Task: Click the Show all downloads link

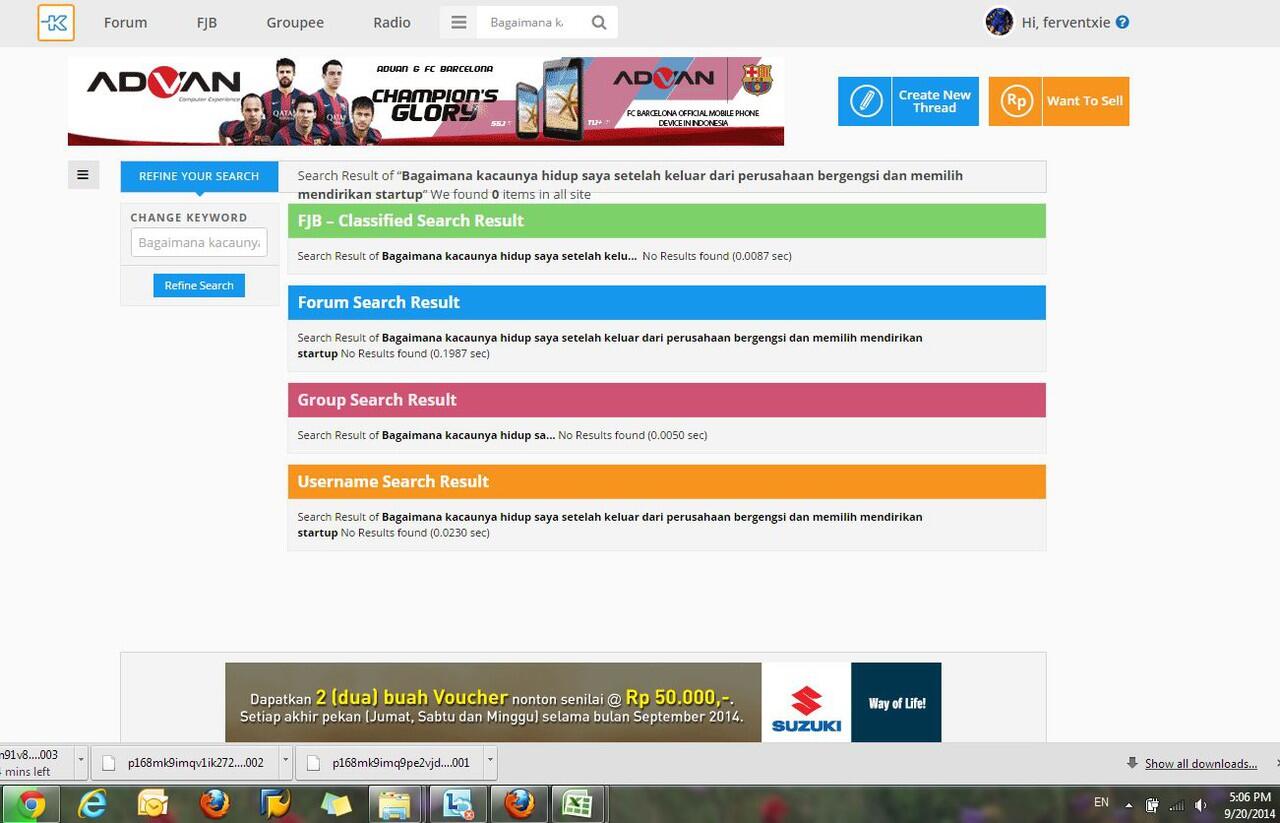Action: (1201, 763)
